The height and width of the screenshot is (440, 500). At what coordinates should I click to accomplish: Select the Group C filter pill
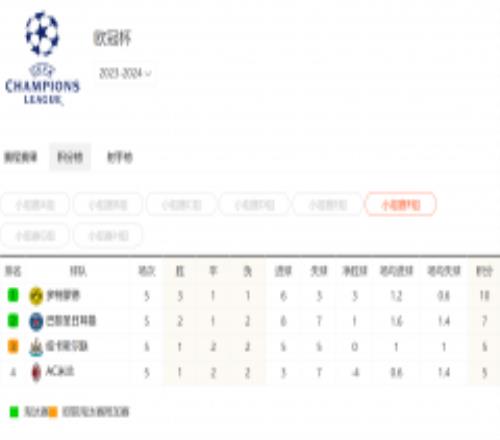coord(181,205)
